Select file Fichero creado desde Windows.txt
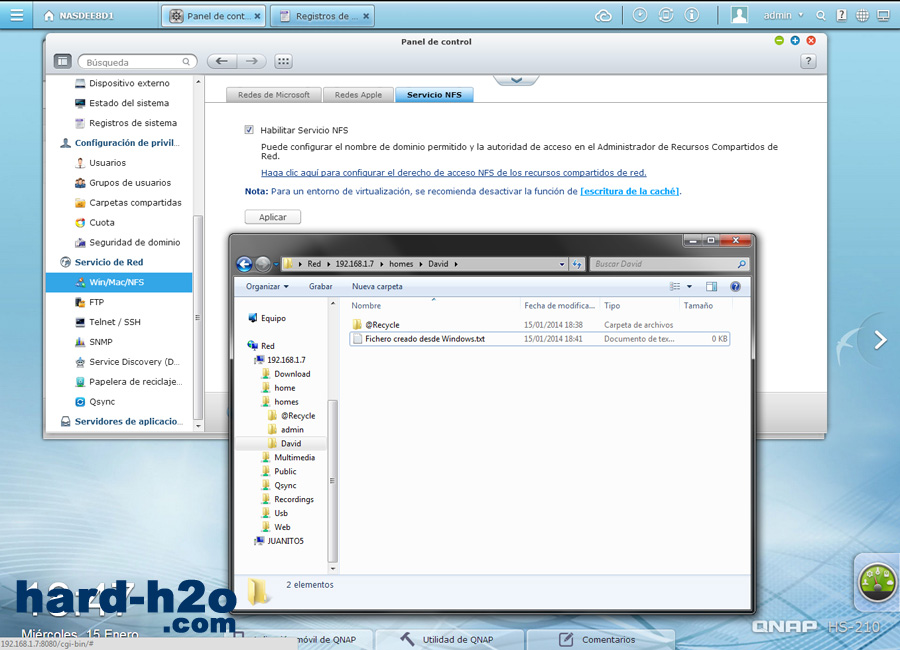This screenshot has height=650, width=900. point(539,339)
